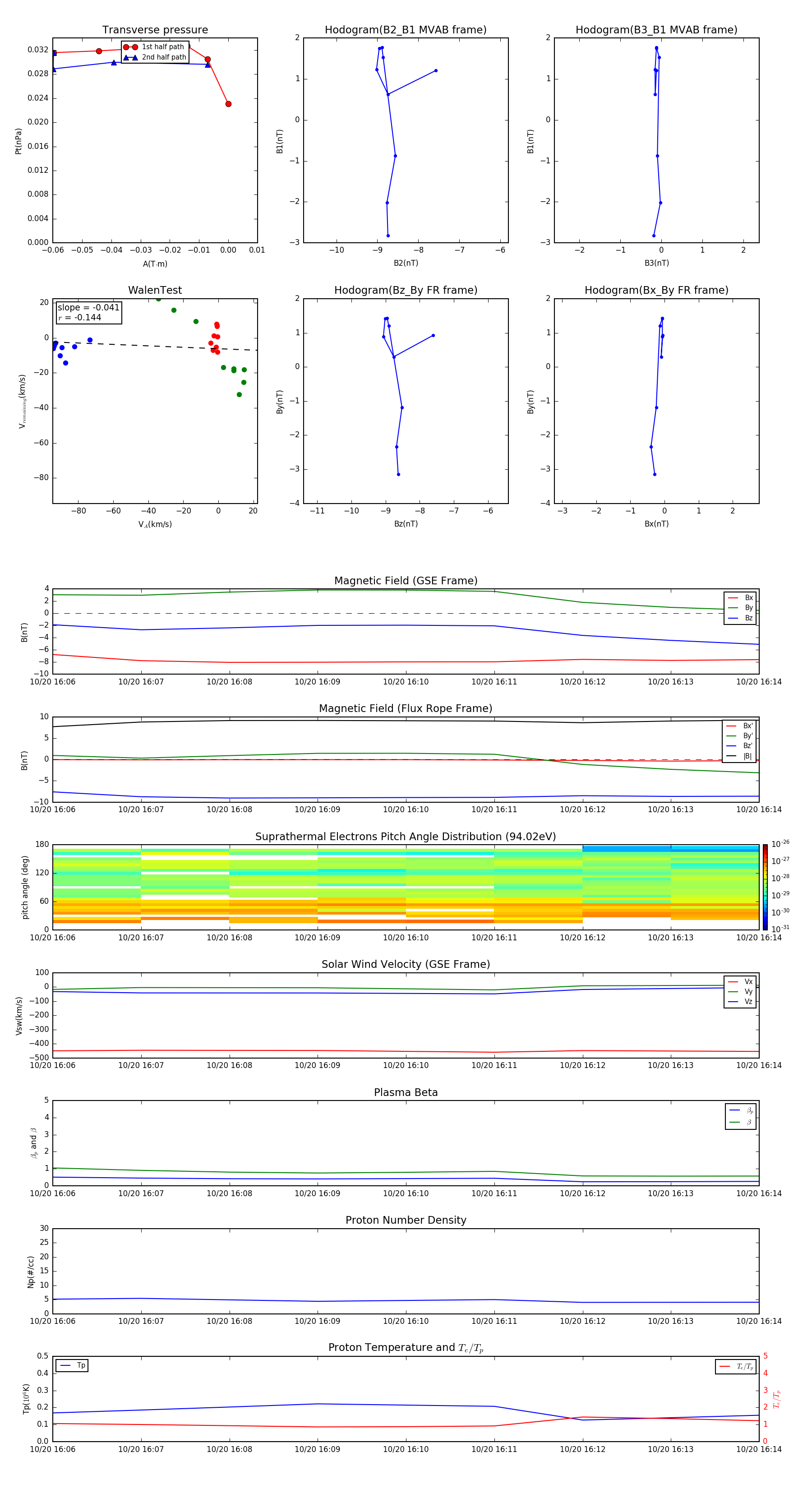Click the "Hodogram(Bx_By FR frame)" title
This screenshot has width=812, height=1489.
[x=656, y=290]
